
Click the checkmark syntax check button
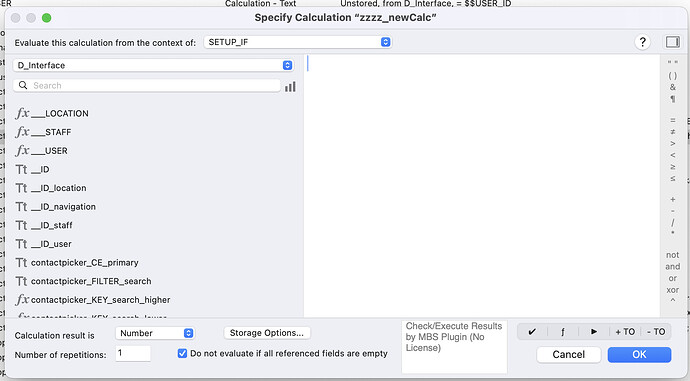[x=532, y=332]
